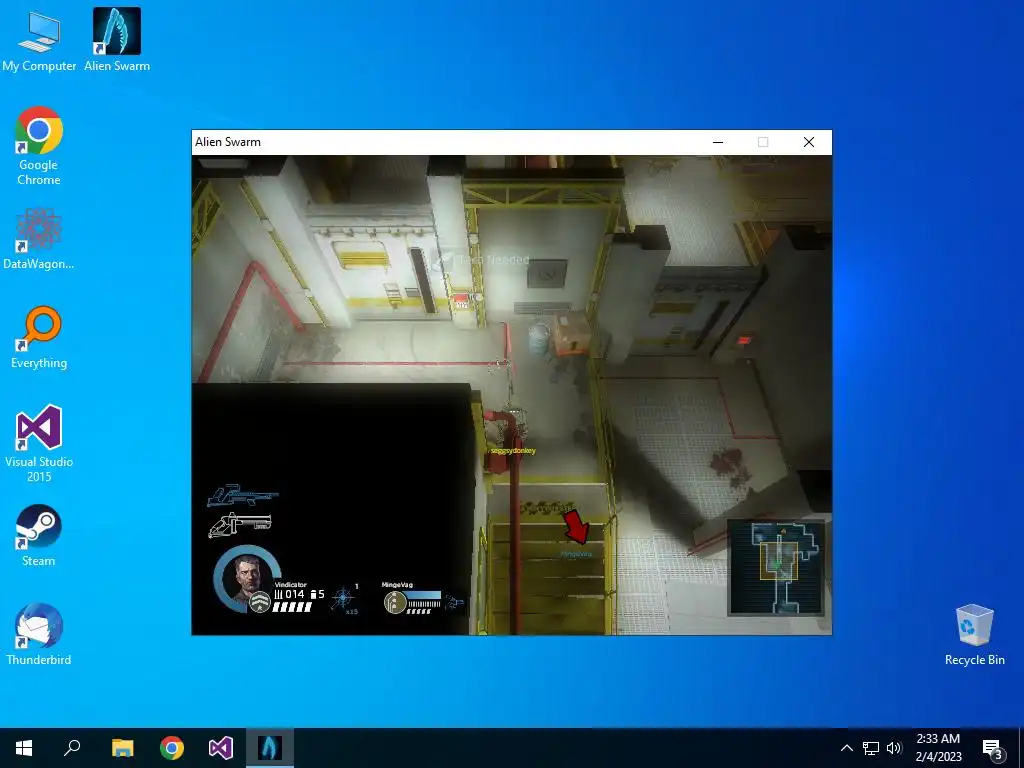Viewport: 1024px width, 768px height.
Task: Click the Vindicator weapon name label
Action: click(x=290, y=584)
